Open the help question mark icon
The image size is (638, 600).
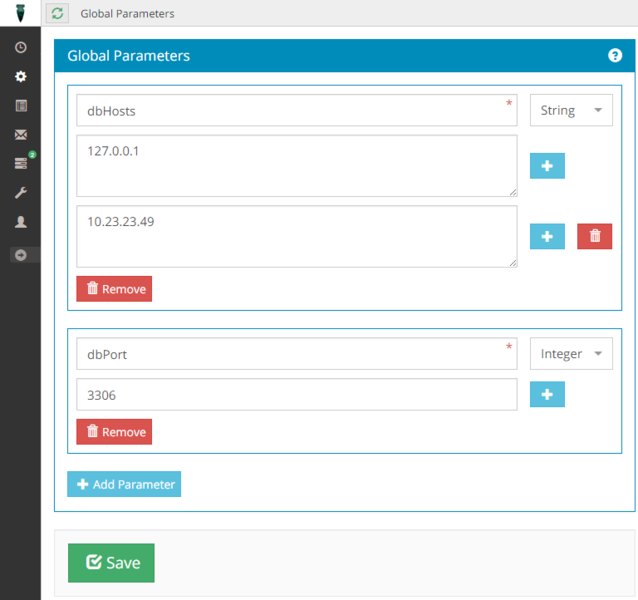[615, 55]
